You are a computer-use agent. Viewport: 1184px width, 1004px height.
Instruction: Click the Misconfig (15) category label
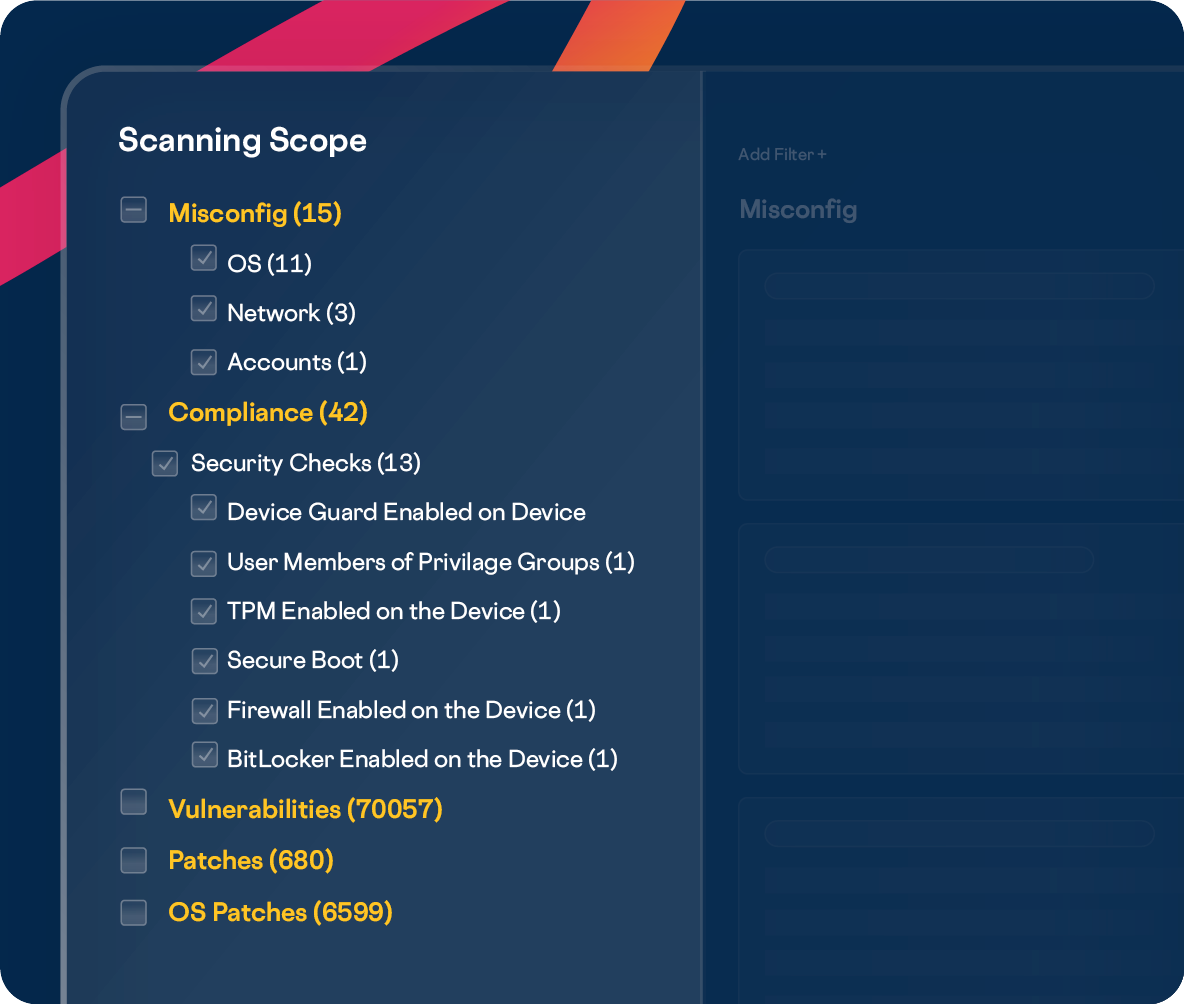pyautogui.click(x=255, y=213)
